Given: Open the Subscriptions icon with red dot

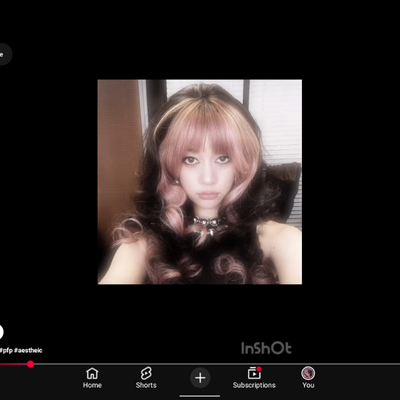Looking at the screenshot, I should click(254, 373).
